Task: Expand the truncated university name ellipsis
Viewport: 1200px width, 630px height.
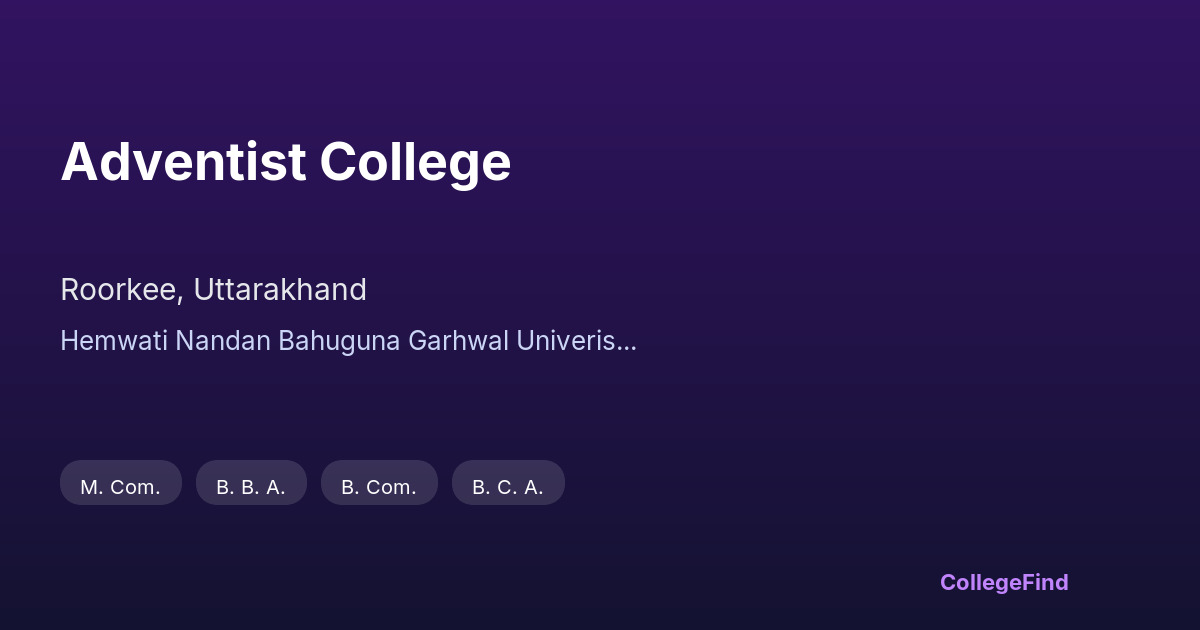Action: [628, 343]
